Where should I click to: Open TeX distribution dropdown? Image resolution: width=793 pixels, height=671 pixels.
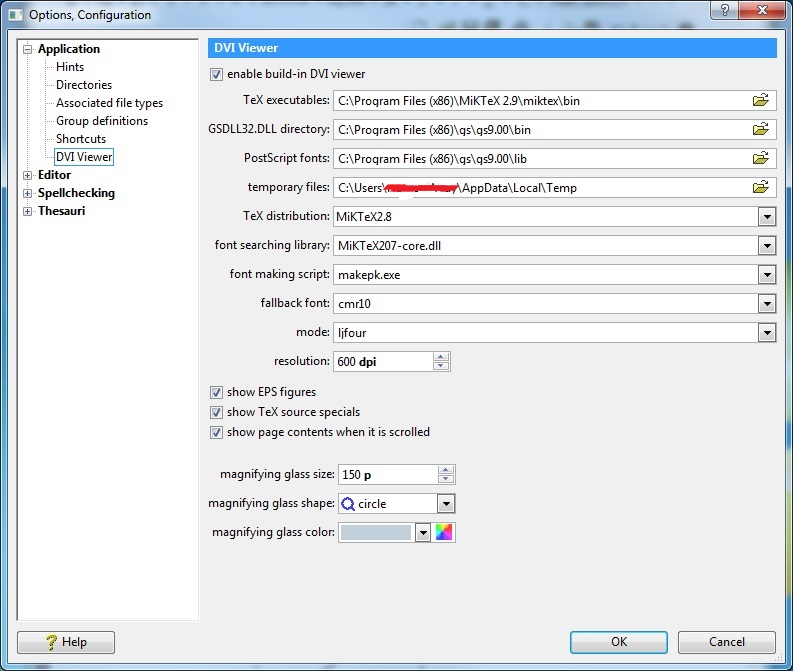pos(767,217)
